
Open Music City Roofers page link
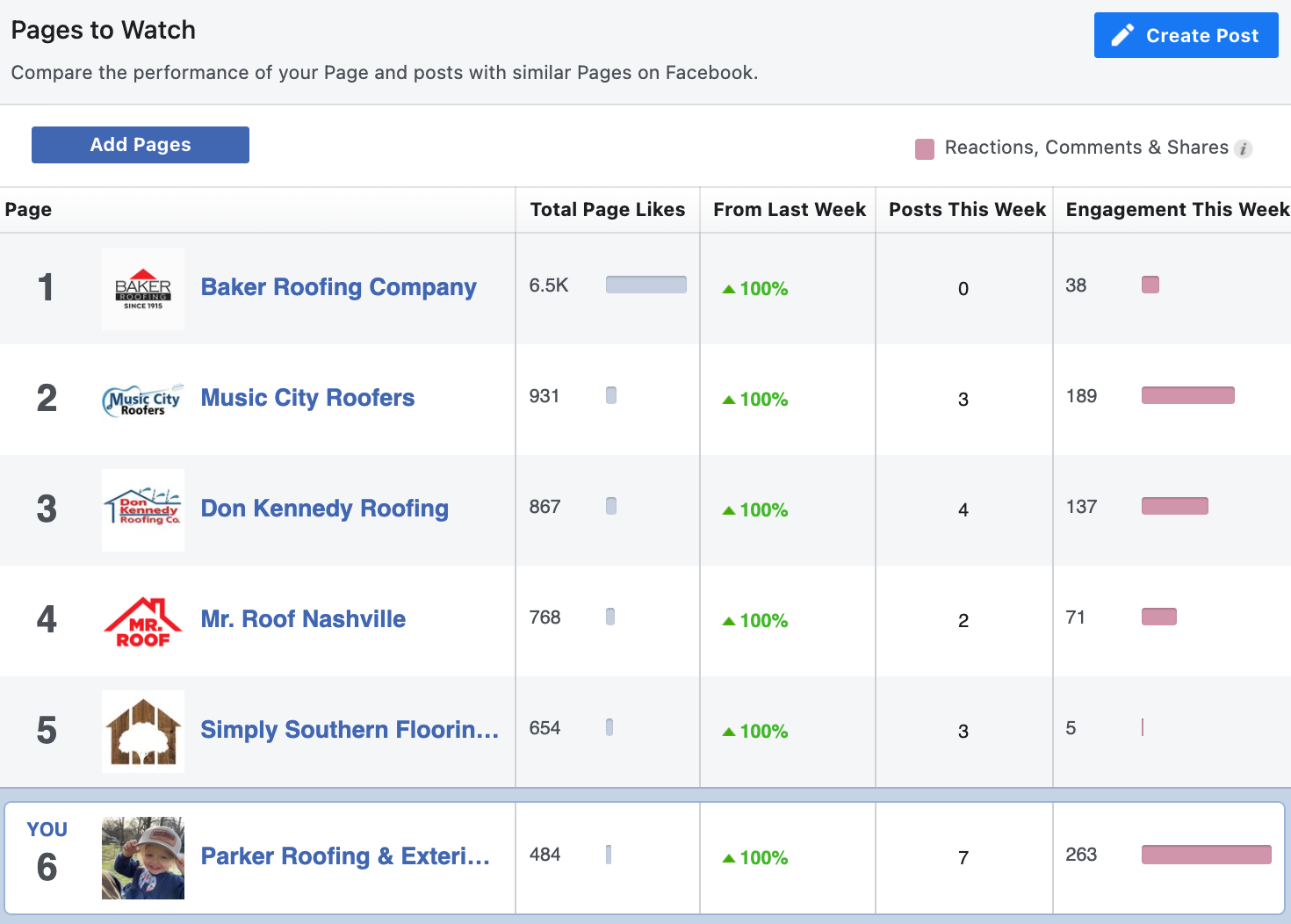[307, 398]
